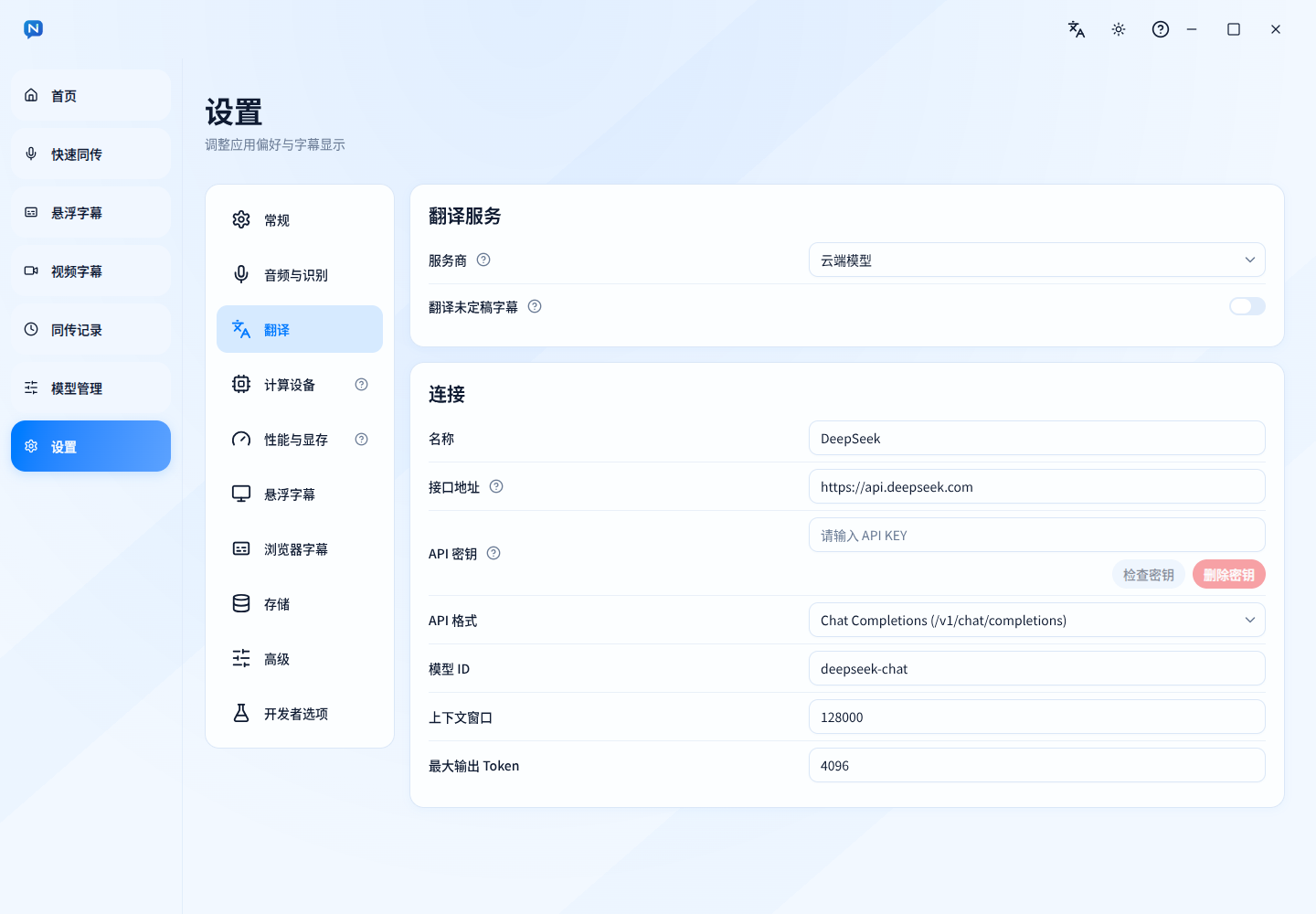Viewport: 1316px width, 914px height.
Task: Open the help question mark in title bar
Action: tap(1161, 29)
